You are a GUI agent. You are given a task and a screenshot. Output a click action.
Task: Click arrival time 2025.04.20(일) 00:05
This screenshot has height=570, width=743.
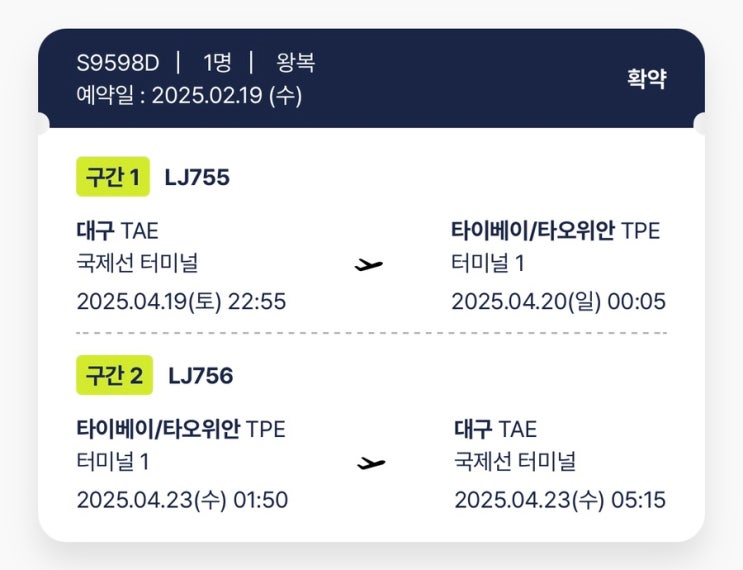click(x=558, y=301)
